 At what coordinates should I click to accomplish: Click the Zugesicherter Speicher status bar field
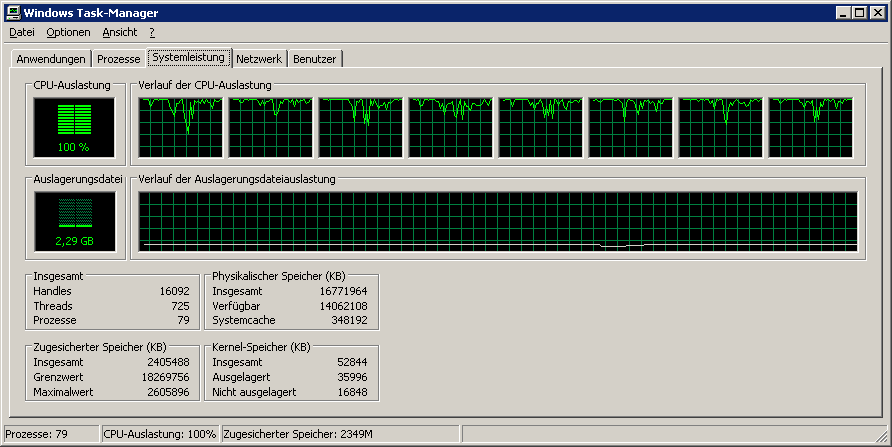click(x=340, y=434)
